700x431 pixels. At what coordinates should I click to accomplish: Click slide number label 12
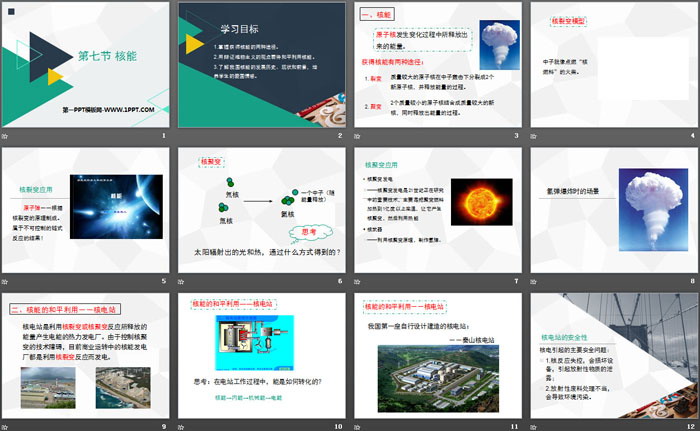(691, 427)
